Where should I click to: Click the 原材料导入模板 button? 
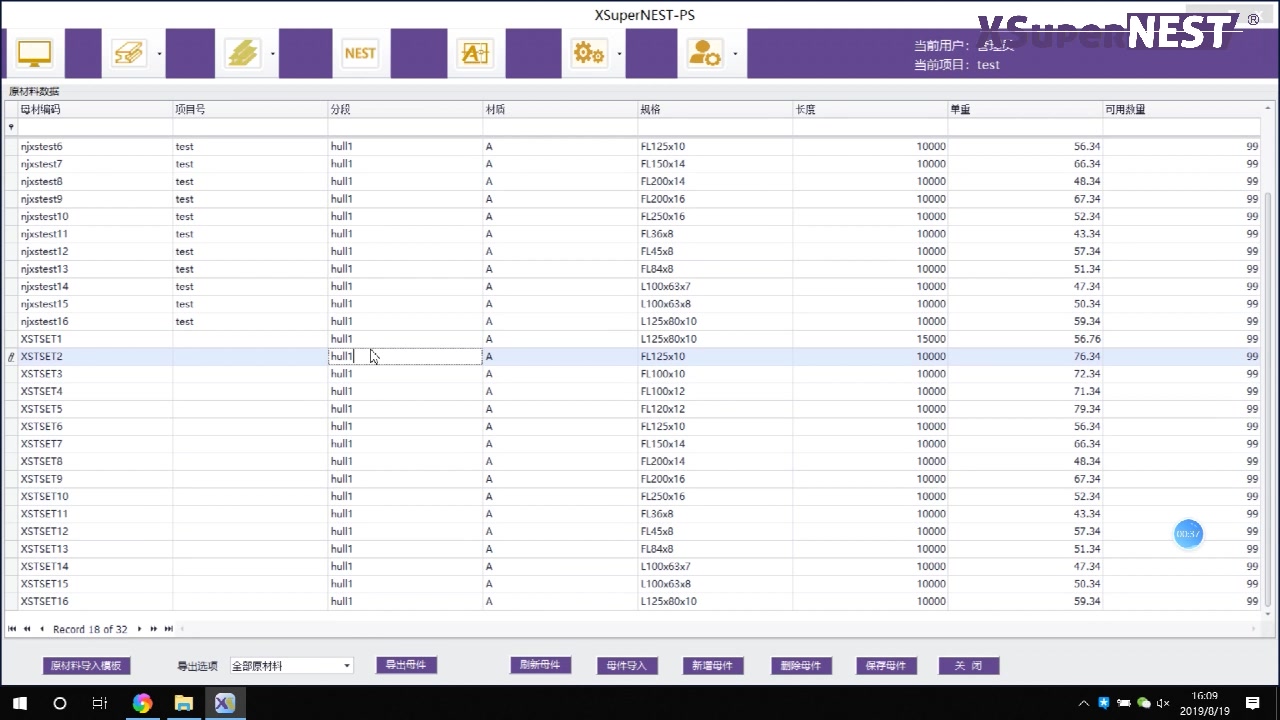[86, 666]
